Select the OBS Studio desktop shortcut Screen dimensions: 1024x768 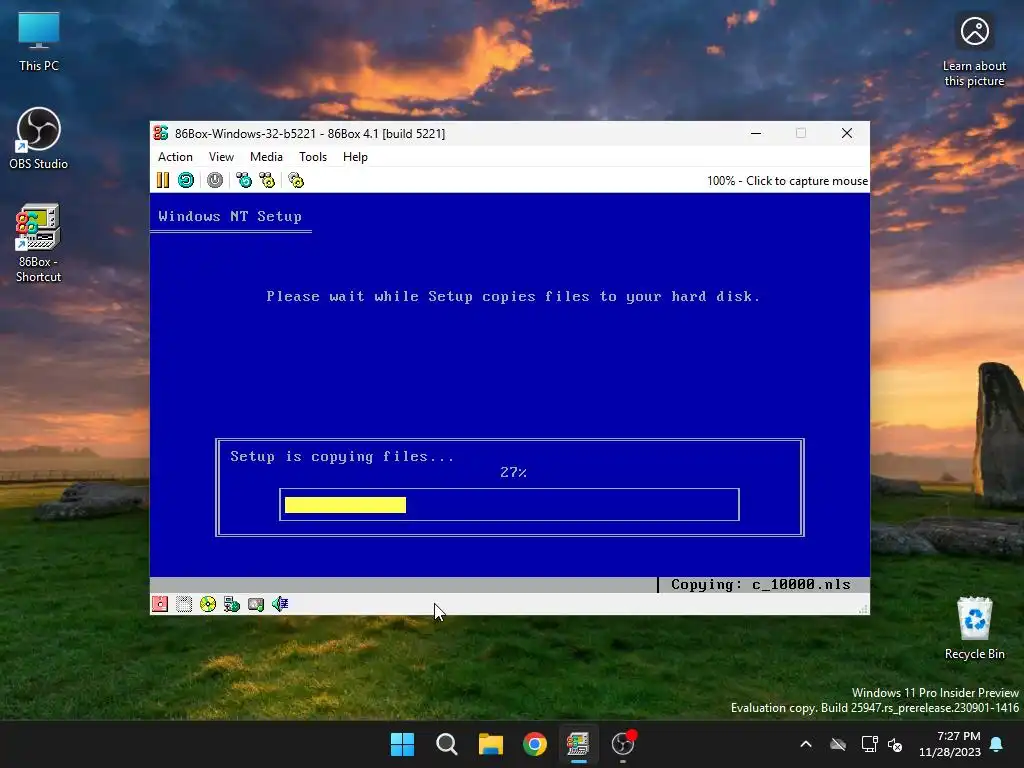tap(39, 138)
